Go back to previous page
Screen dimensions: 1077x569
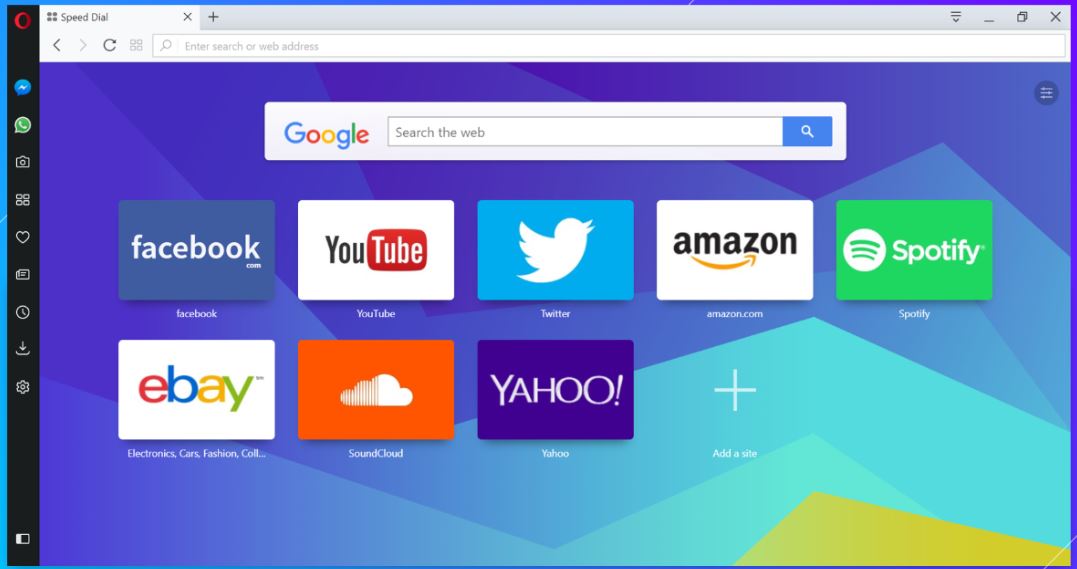point(57,45)
